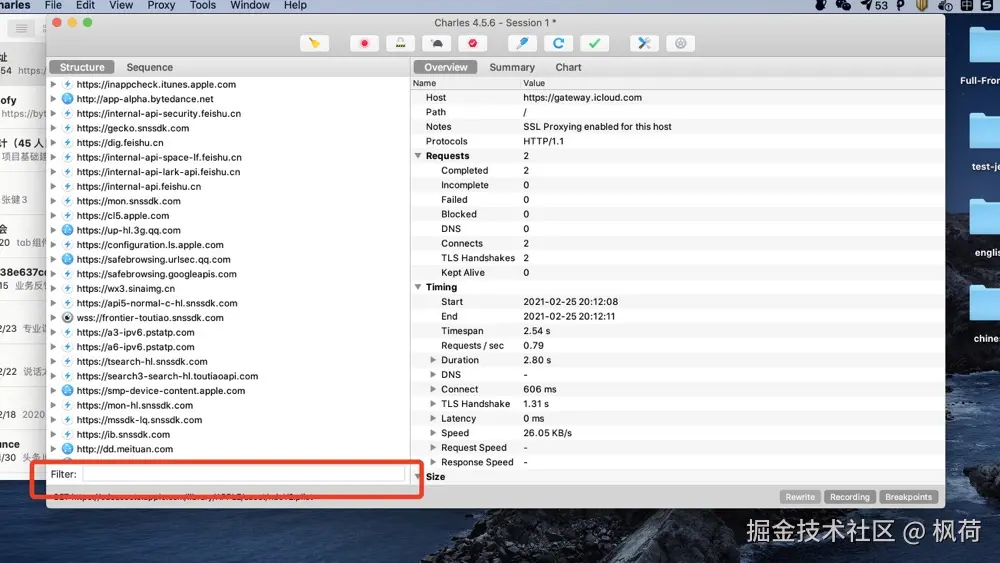The height and width of the screenshot is (563, 1000).
Task: Expand the Connect timing row
Action: coord(433,389)
